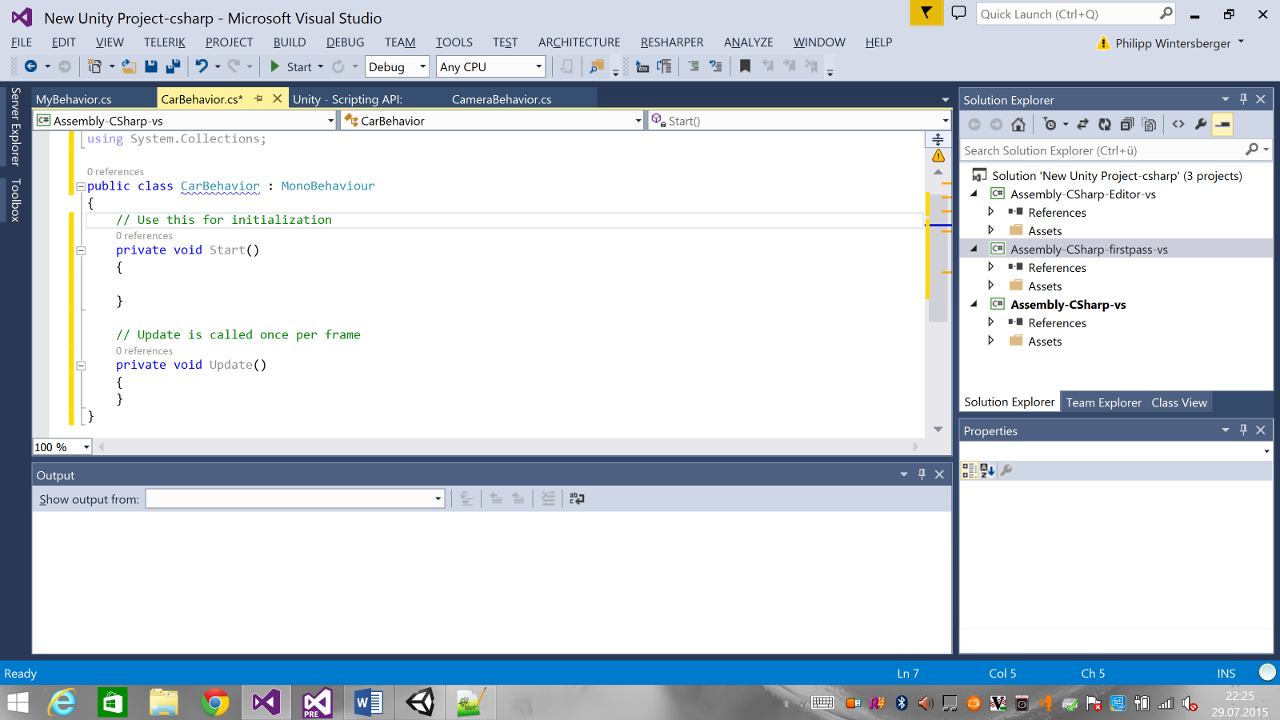Click the View Code icon in Solution Explorer
This screenshot has height=720, width=1280.
(x=1178, y=124)
